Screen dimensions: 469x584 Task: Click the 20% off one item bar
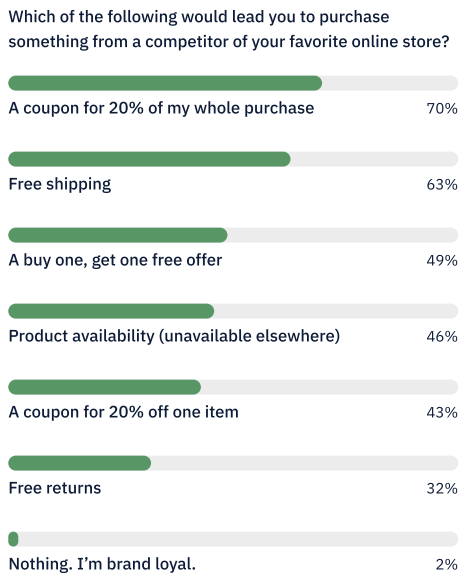pos(105,387)
